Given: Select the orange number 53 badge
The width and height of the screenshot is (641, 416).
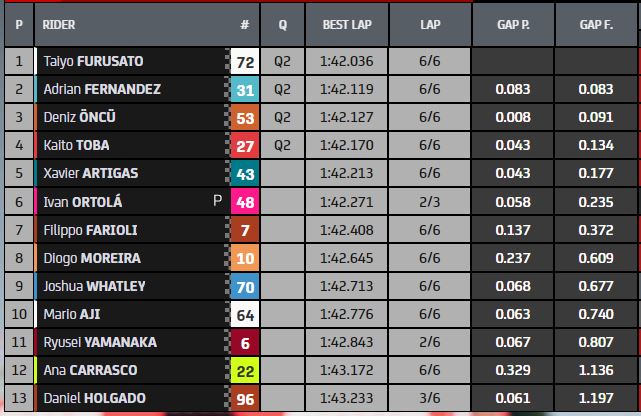Looking at the screenshot, I should click(245, 117).
